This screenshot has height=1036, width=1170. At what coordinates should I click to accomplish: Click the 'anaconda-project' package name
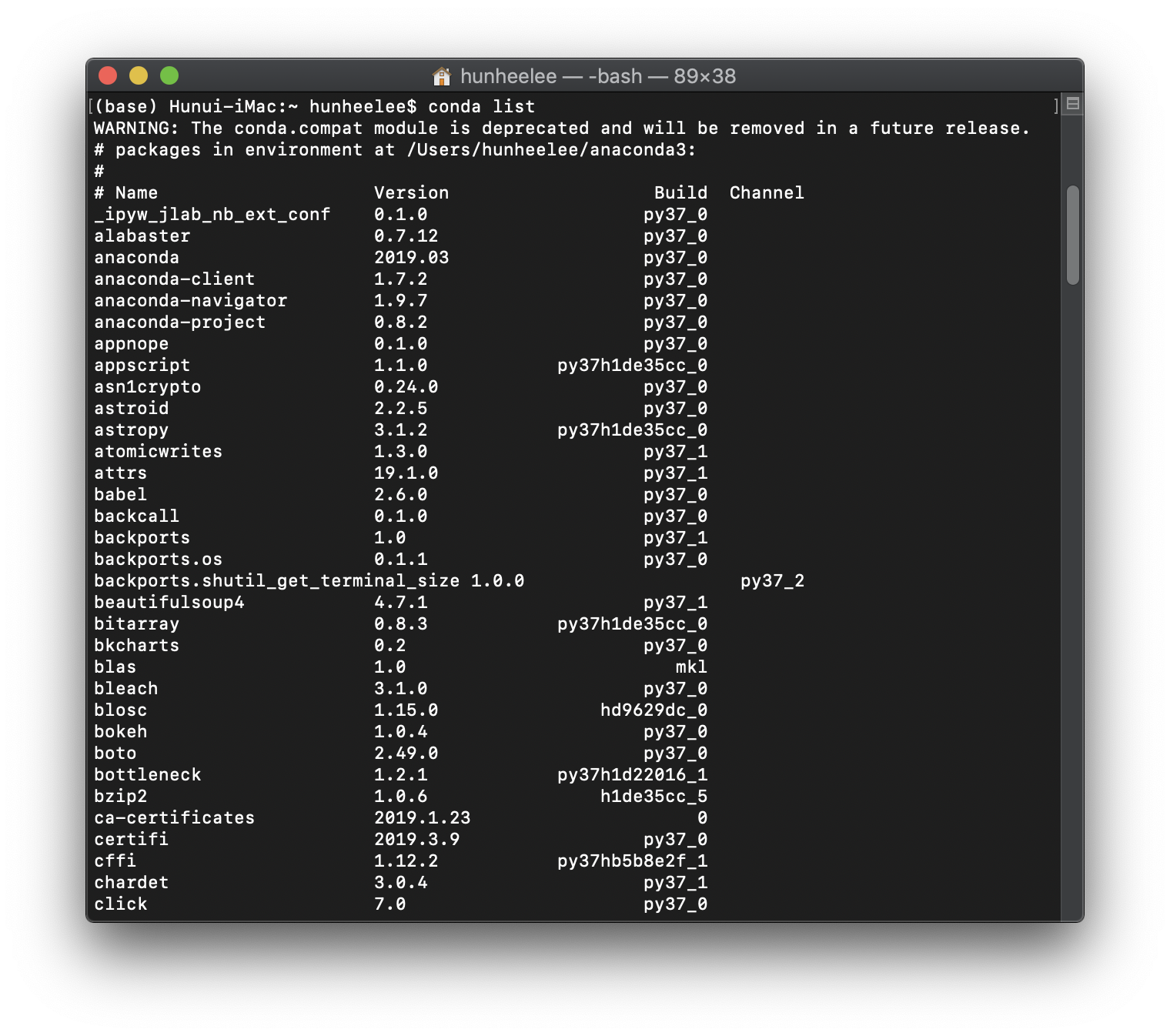point(180,322)
